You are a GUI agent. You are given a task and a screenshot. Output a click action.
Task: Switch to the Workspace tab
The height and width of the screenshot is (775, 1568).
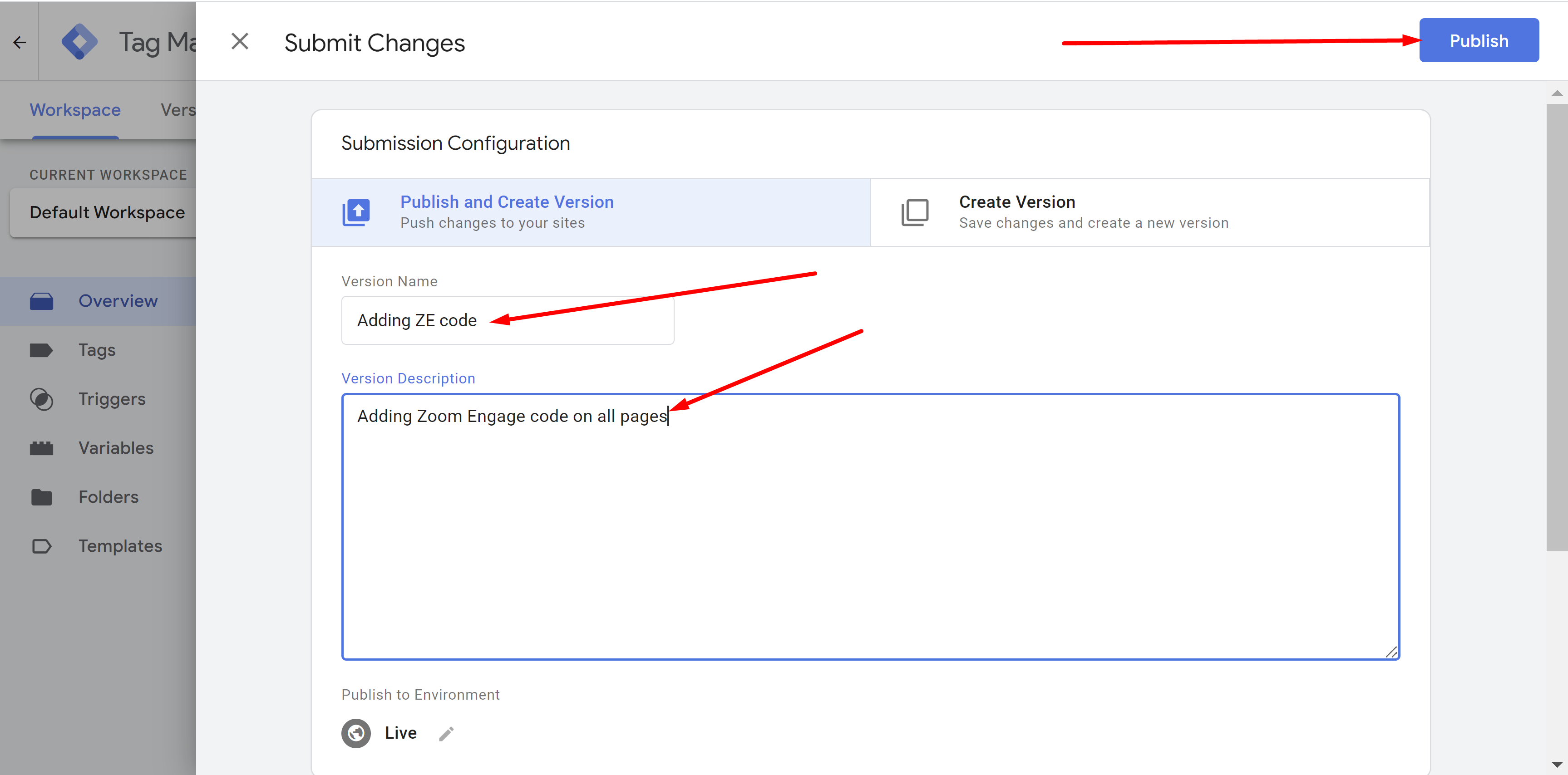tap(75, 110)
